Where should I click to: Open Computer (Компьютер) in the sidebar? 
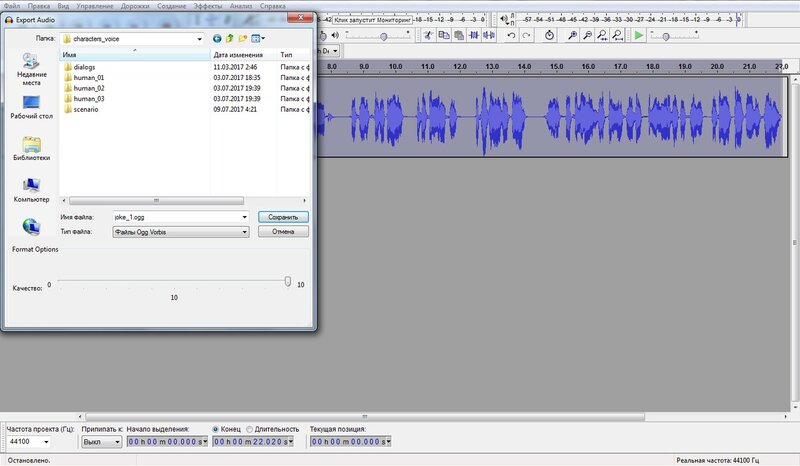click(x=32, y=190)
